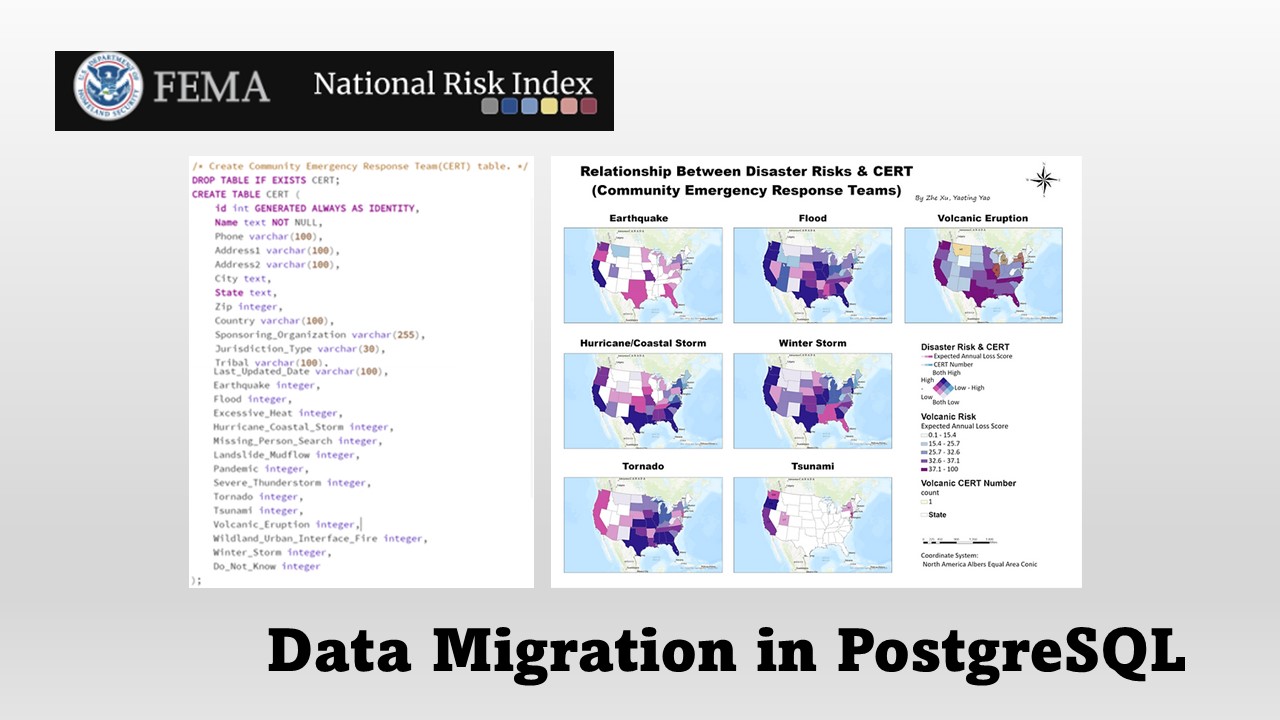Click the map scale bar

(x=959, y=539)
